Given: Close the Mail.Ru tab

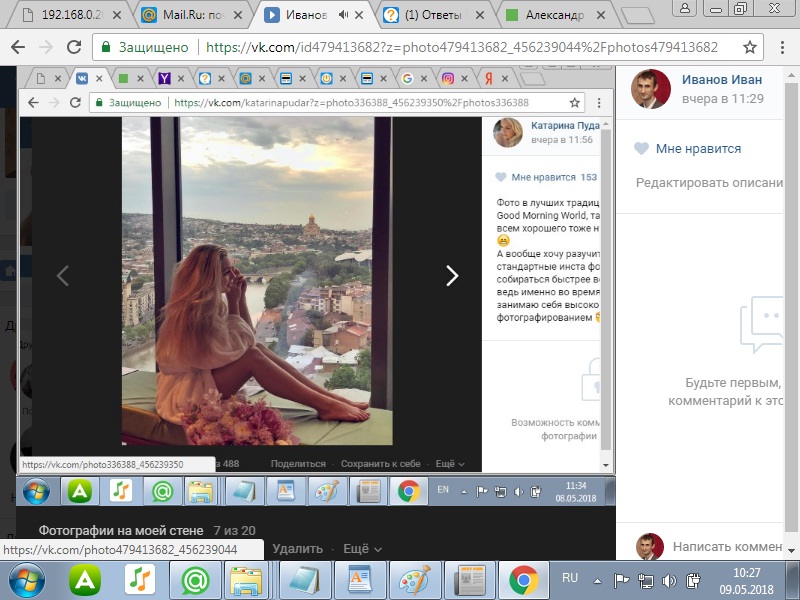Looking at the screenshot, I should coord(238,15).
